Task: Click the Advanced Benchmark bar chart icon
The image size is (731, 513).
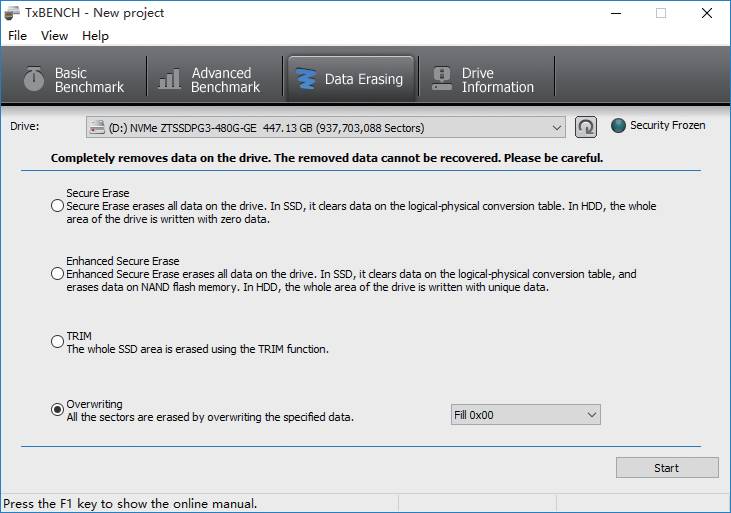Action: point(170,80)
